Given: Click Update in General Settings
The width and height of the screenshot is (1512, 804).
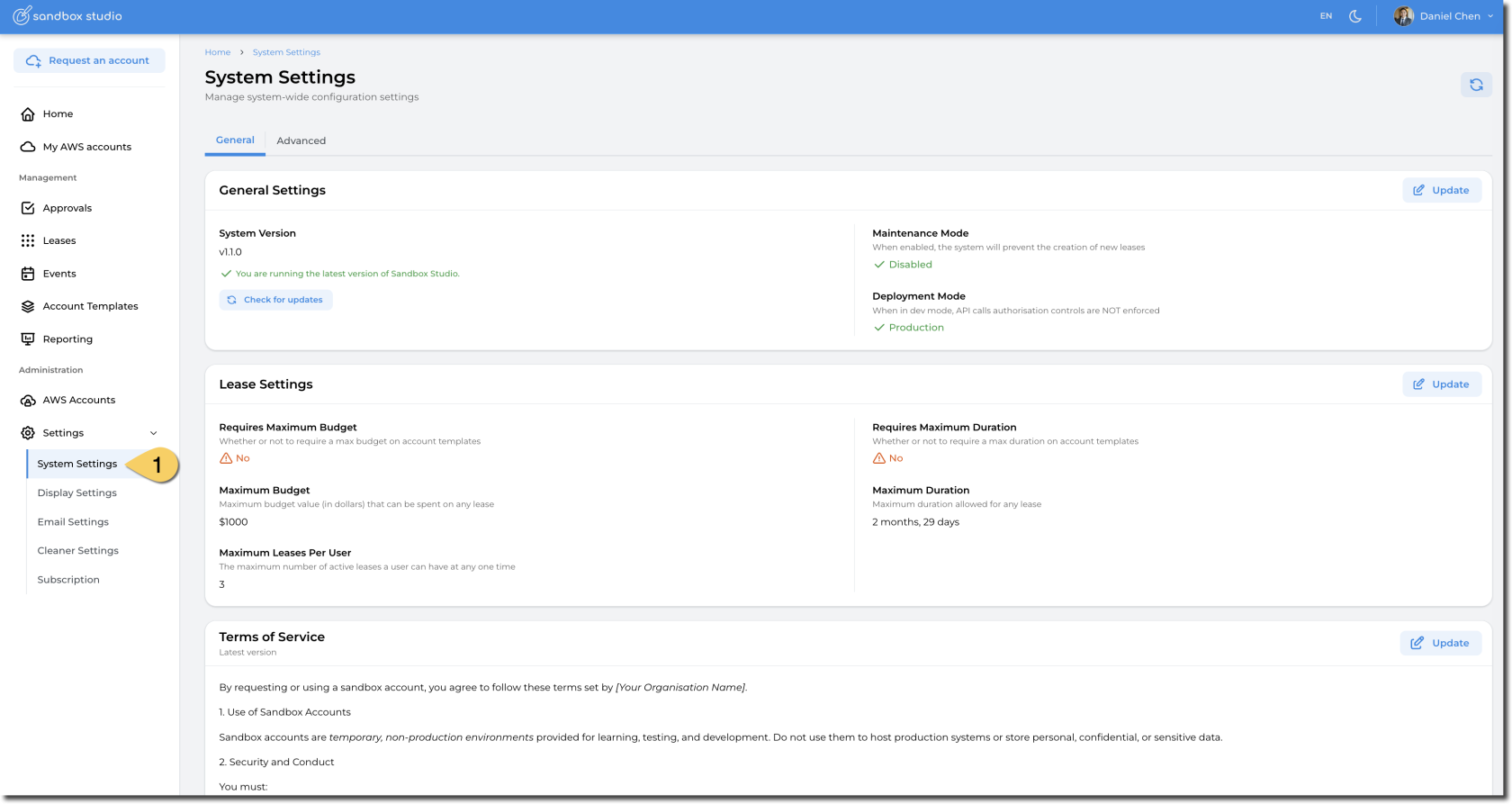Looking at the screenshot, I should [x=1441, y=191].
